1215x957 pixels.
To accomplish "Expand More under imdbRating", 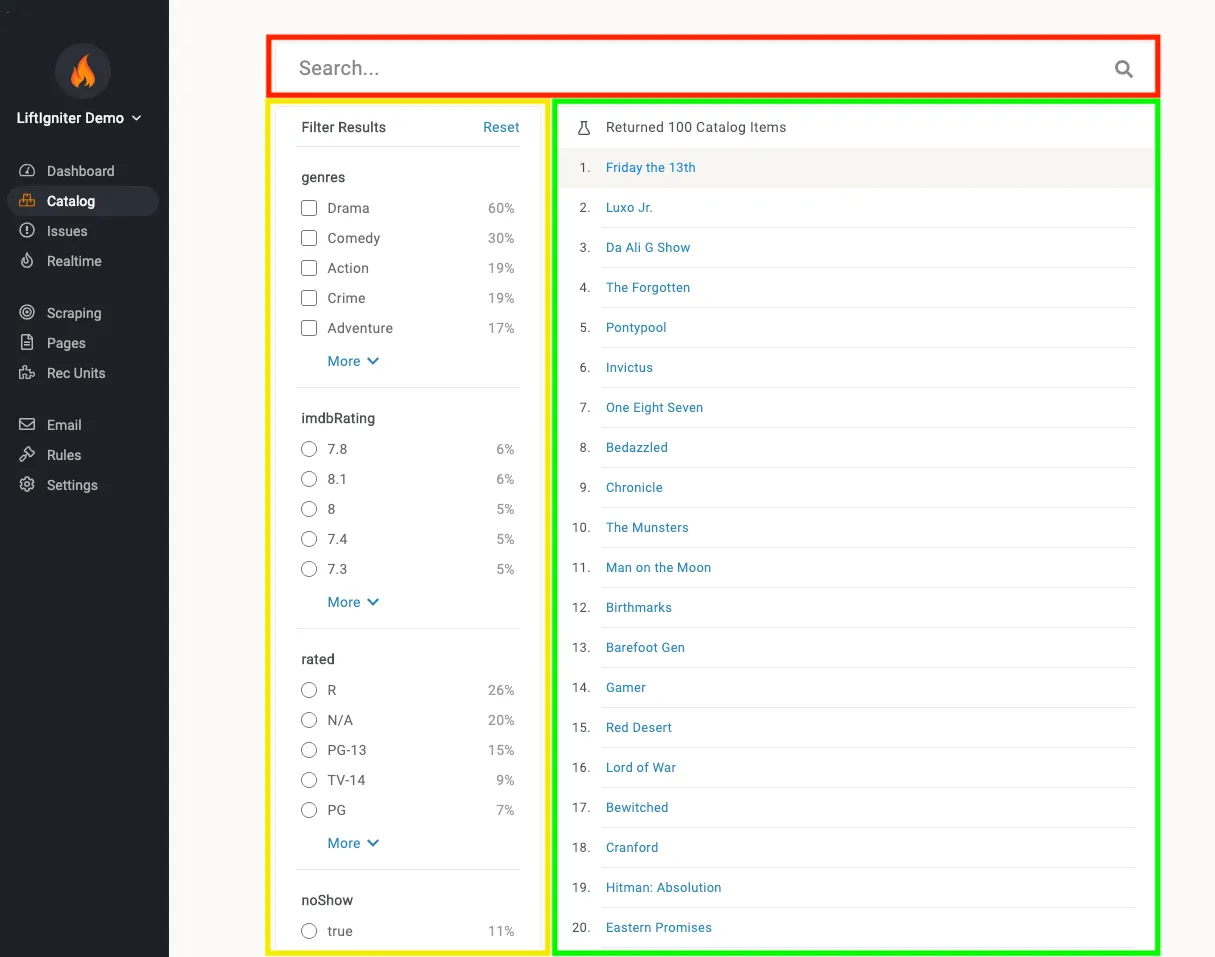I will (353, 602).
